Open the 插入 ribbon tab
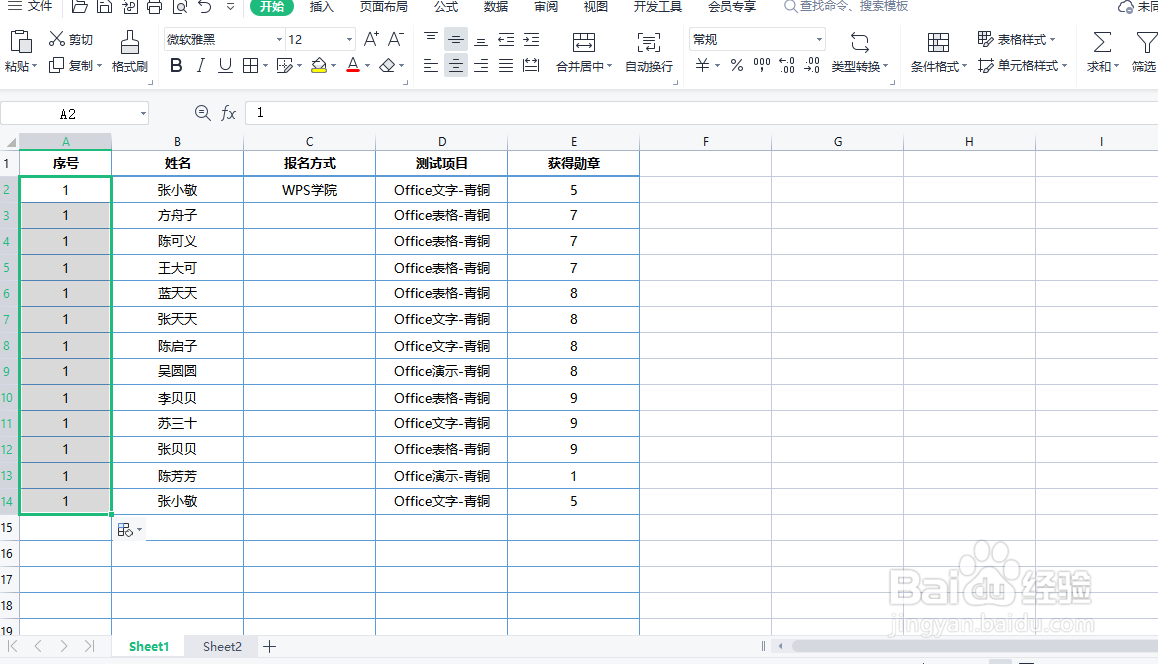The height and width of the screenshot is (664, 1158). [321, 7]
